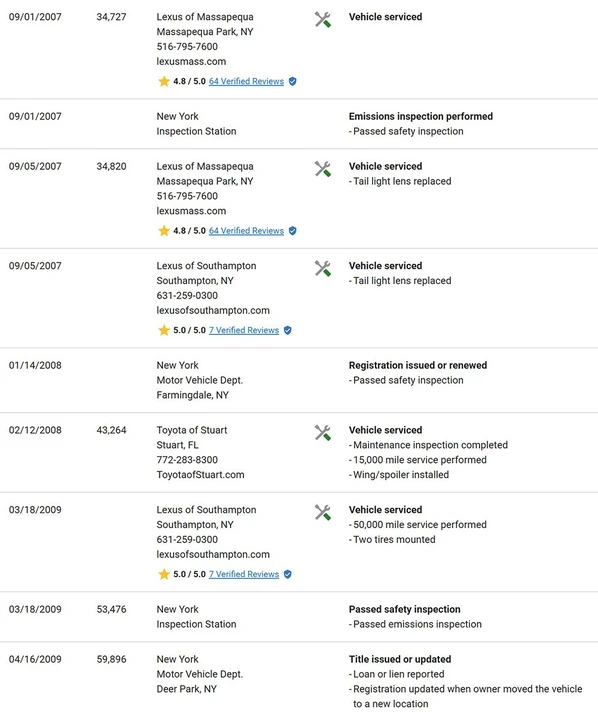Screen dimensions: 598x720
Task: Click 772-283-8300 phone number
Action: coord(187,460)
